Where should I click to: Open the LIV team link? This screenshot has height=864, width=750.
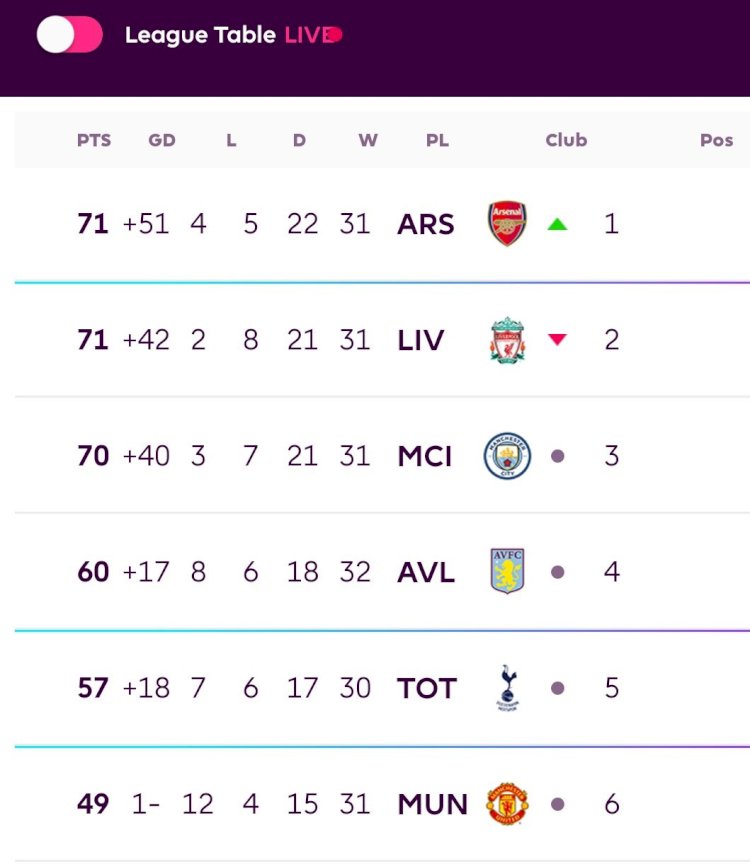point(420,340)
